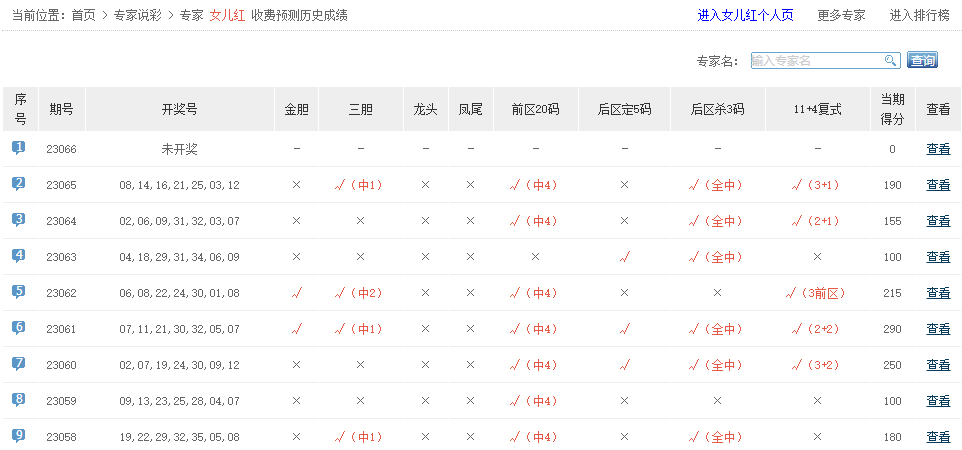The width and height of the screenshot is (962, 450).
Task: View details for period 23065
Action: (938, 185)
